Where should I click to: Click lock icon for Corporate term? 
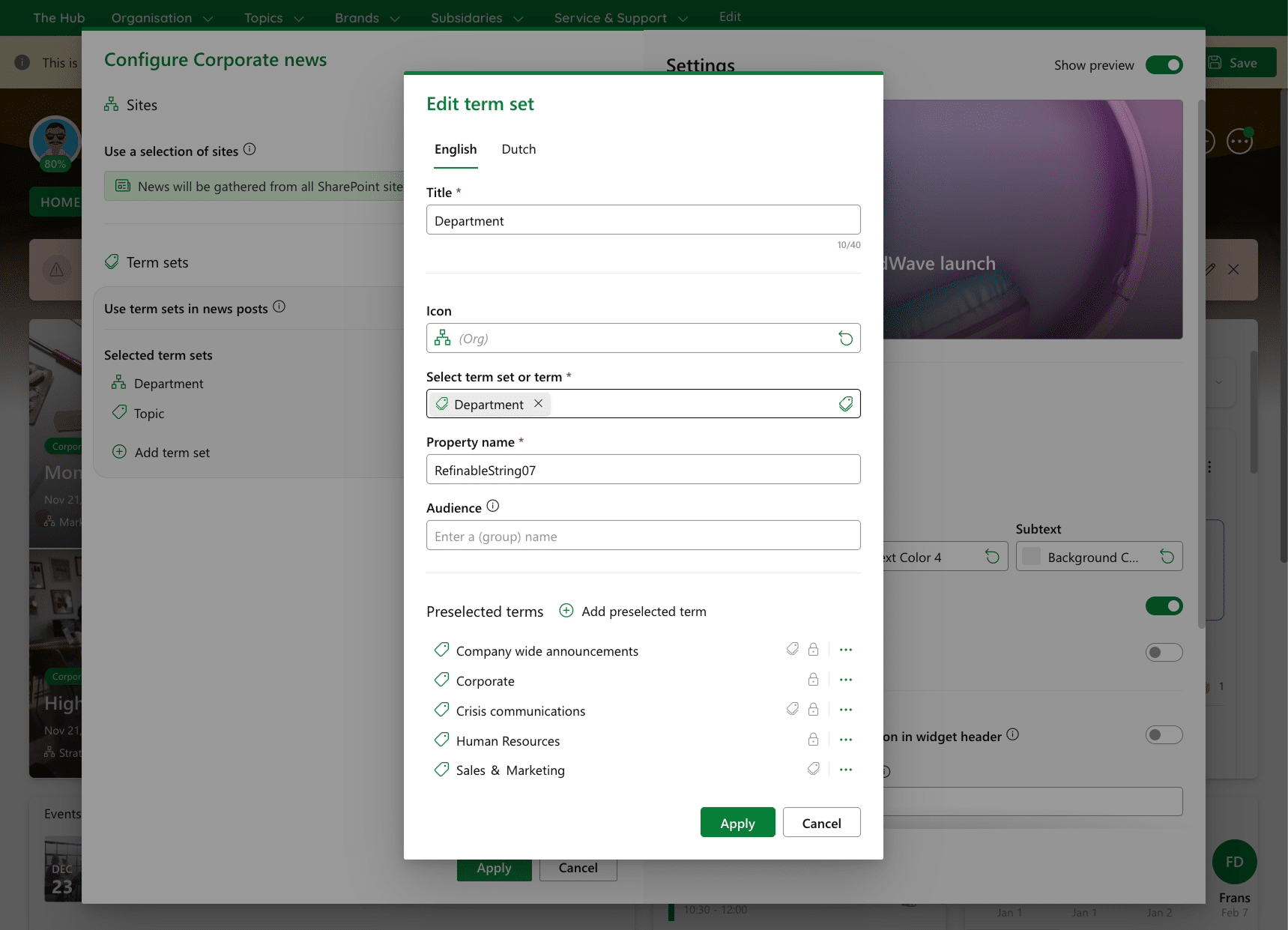pos(813,680)
